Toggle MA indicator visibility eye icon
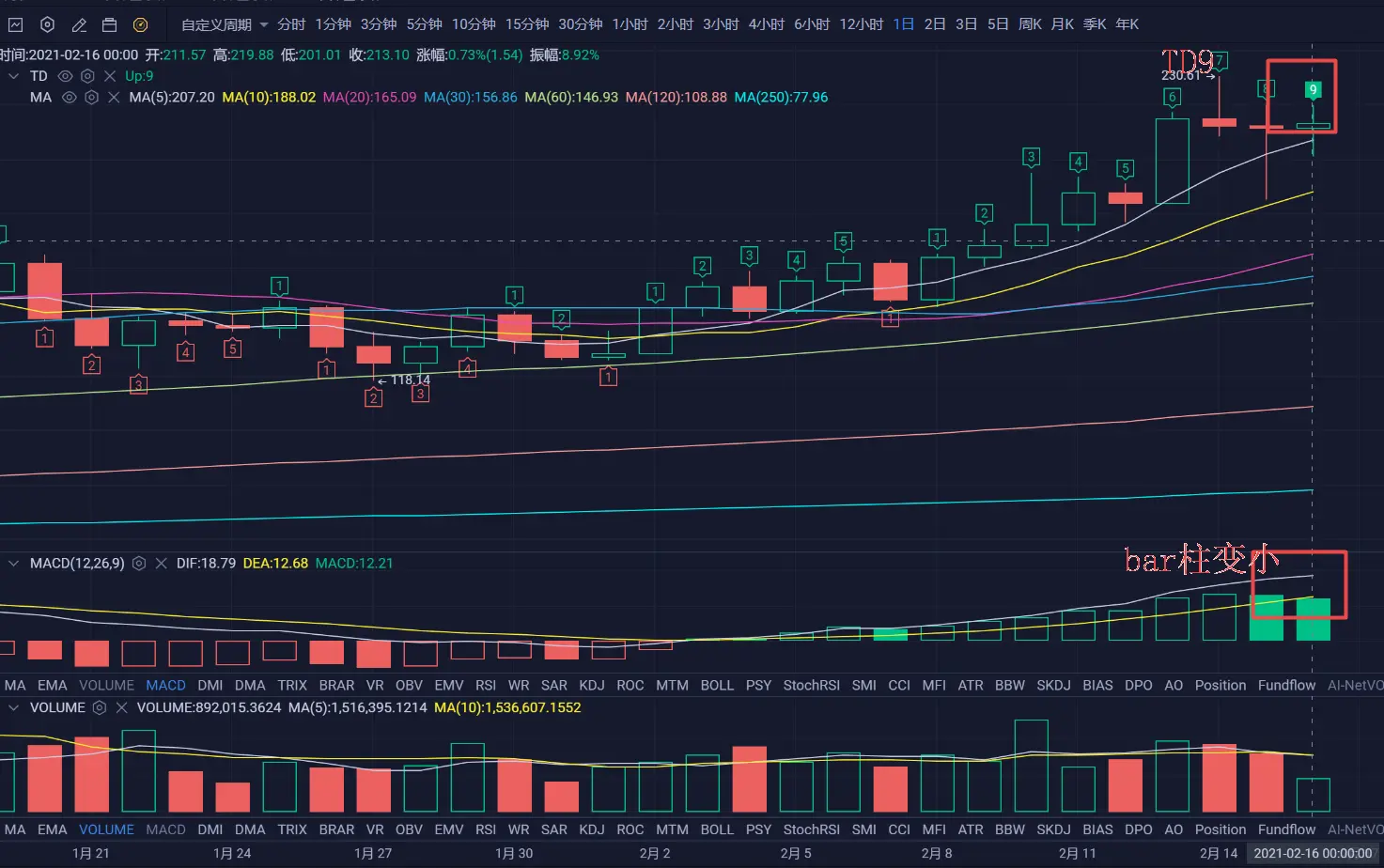The width and height of the screenshot is (1384, 868). tap(69, 97)
